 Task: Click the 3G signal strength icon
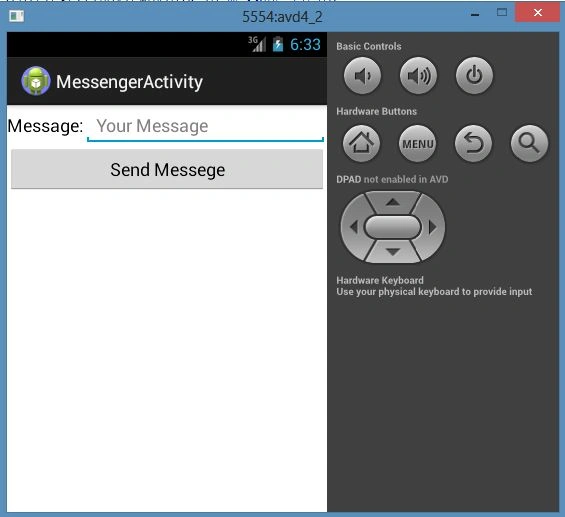click(257, 44)
